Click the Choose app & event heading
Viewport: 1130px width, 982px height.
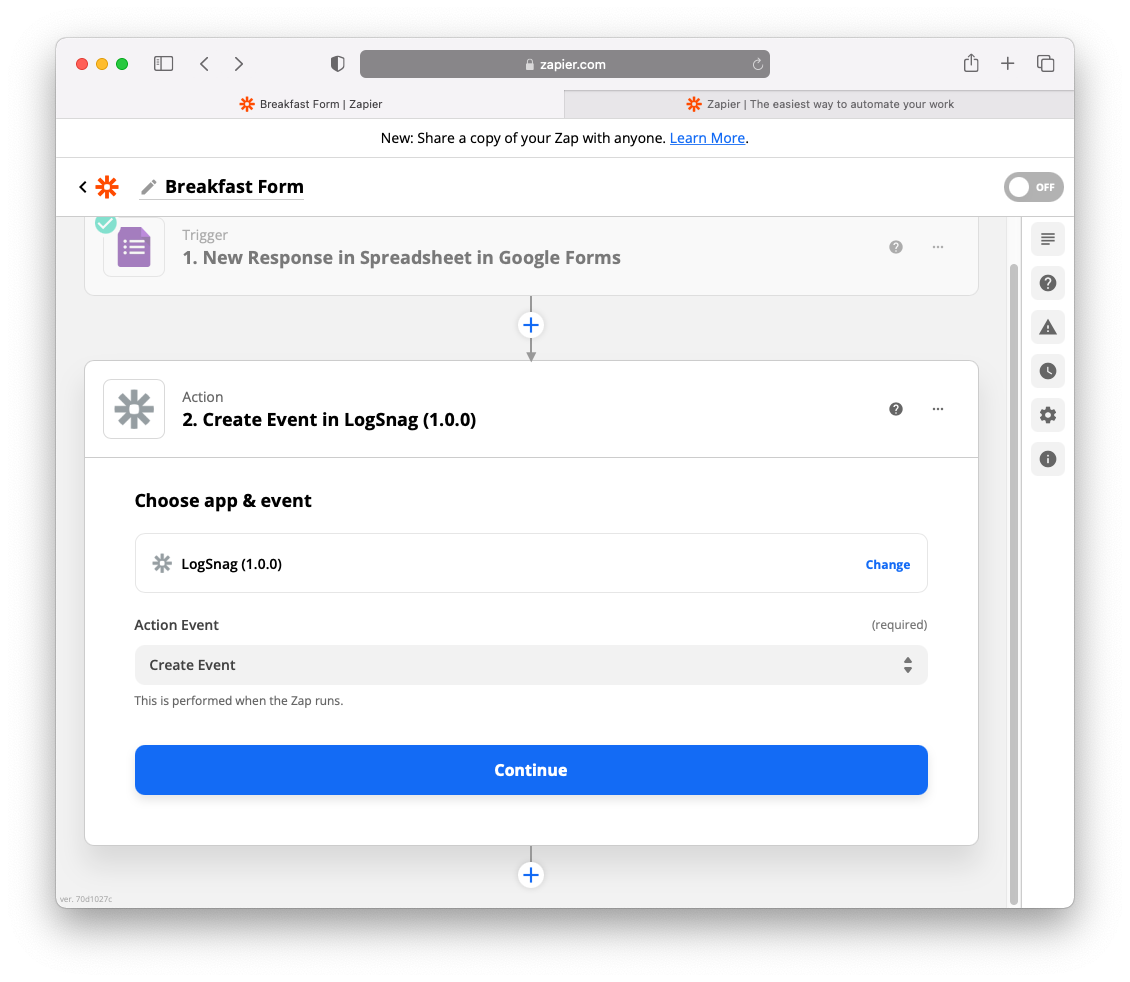point(223,501)
